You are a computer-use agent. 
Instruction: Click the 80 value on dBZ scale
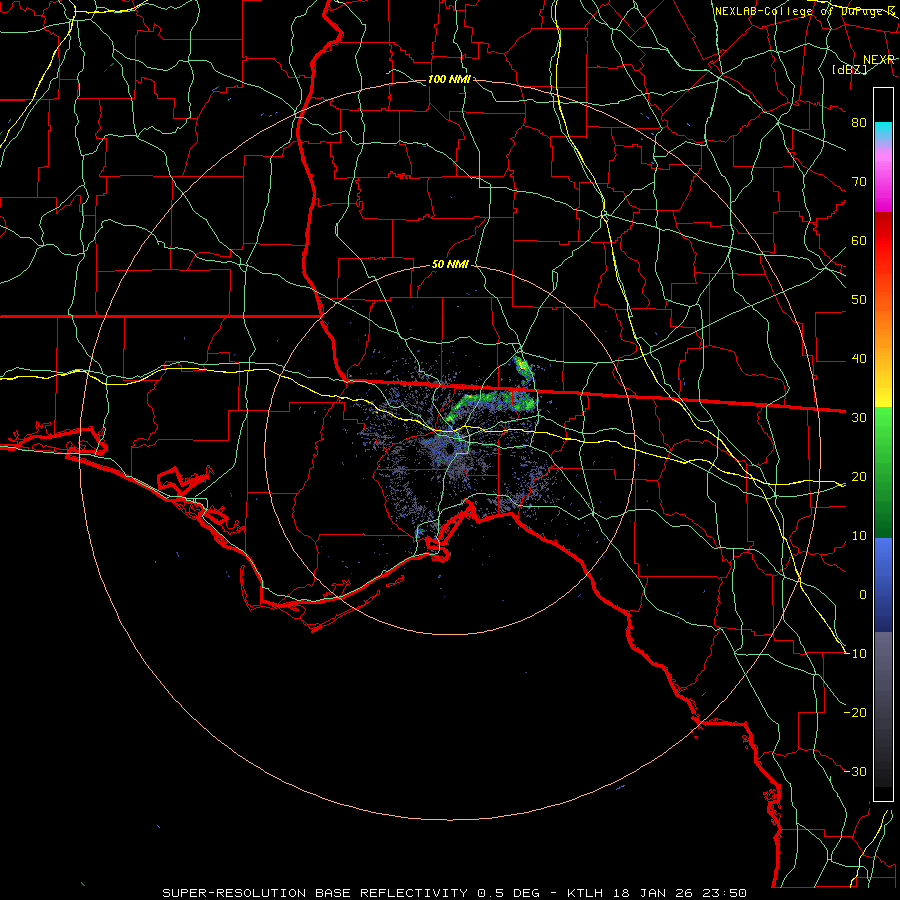point(859,122)
